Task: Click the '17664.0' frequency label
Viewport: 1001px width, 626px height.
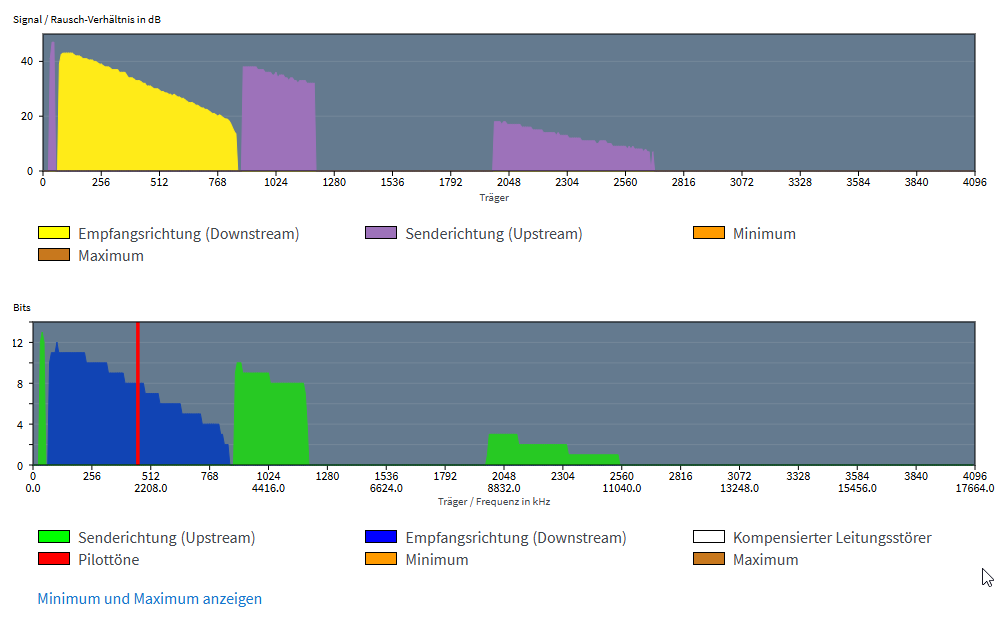Action: pyautogui.click(x=974, y=488)
